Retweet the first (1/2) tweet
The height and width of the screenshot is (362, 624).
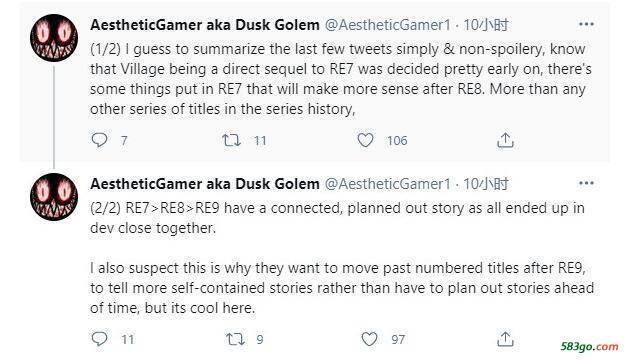click(231, 140)
